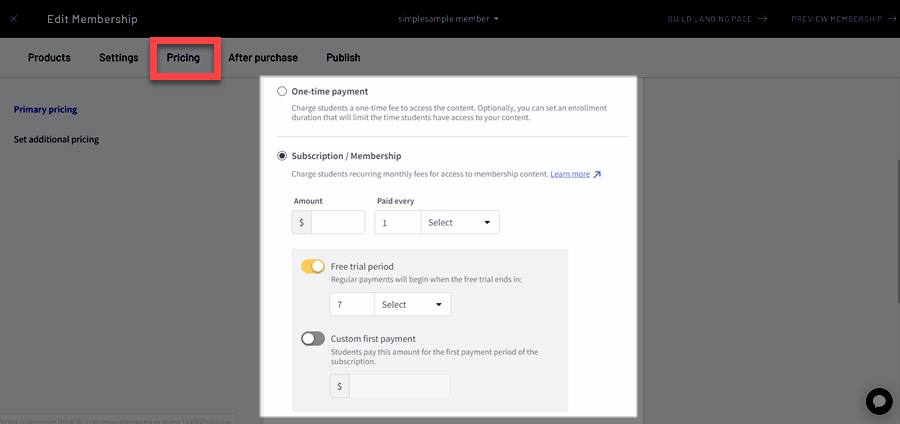Select Set additional pricing in sidebar

tap(56, 140)
